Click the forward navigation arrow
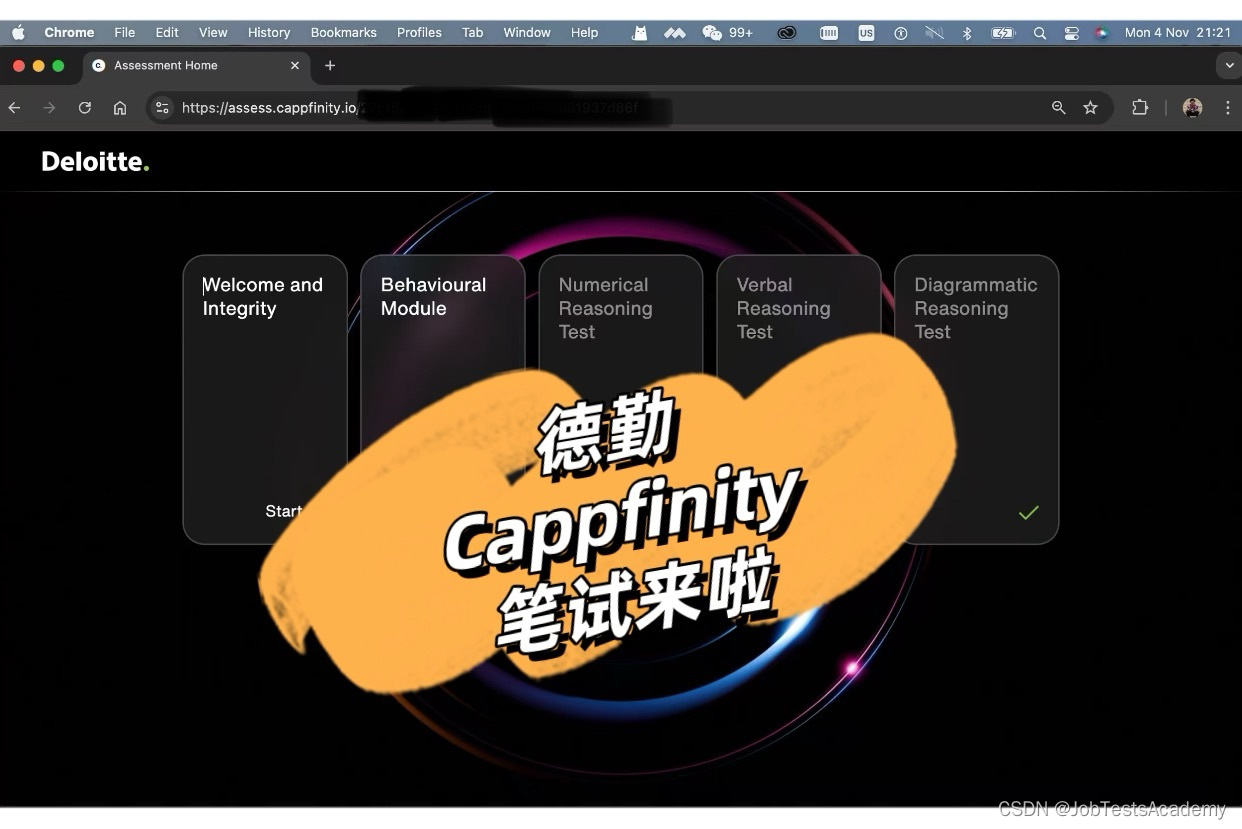This screenshot has height=829, width=1242. [49, 108]
